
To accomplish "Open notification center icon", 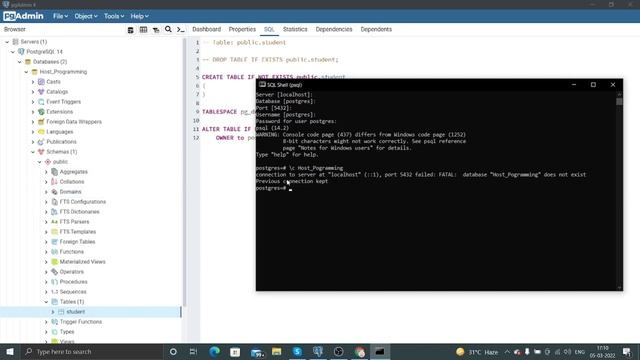I will pyautogui.click(x=627, y=351).
